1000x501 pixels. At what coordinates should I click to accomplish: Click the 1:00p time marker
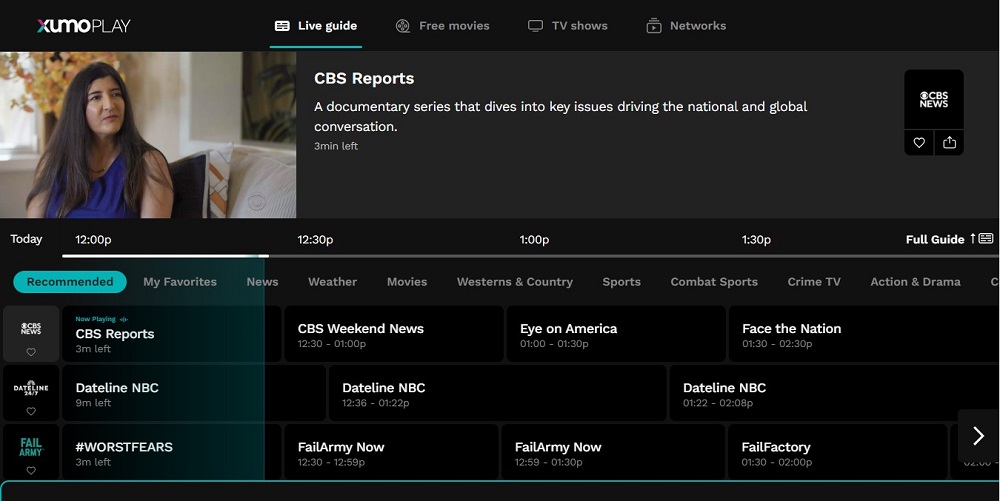click(x=534, y=240)
